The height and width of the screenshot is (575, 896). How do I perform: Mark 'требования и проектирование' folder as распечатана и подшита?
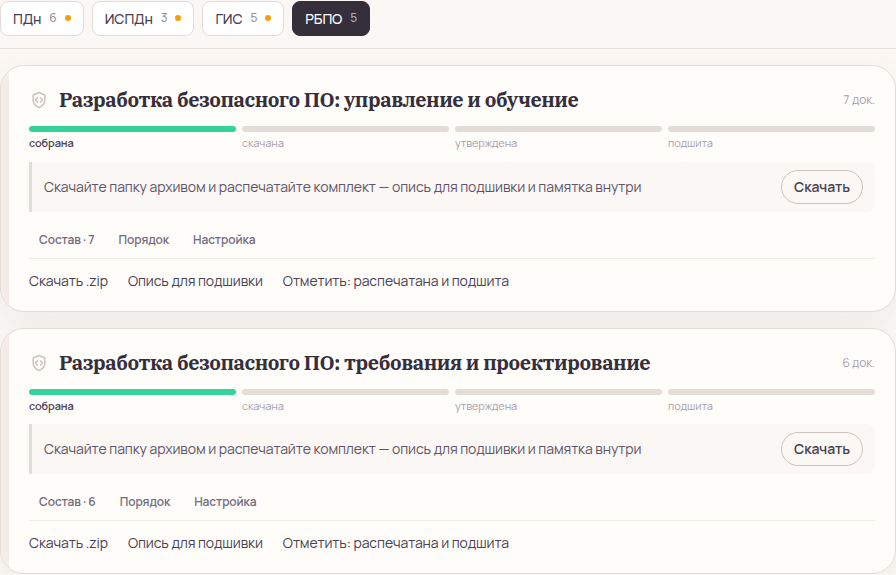pos(395,543)
